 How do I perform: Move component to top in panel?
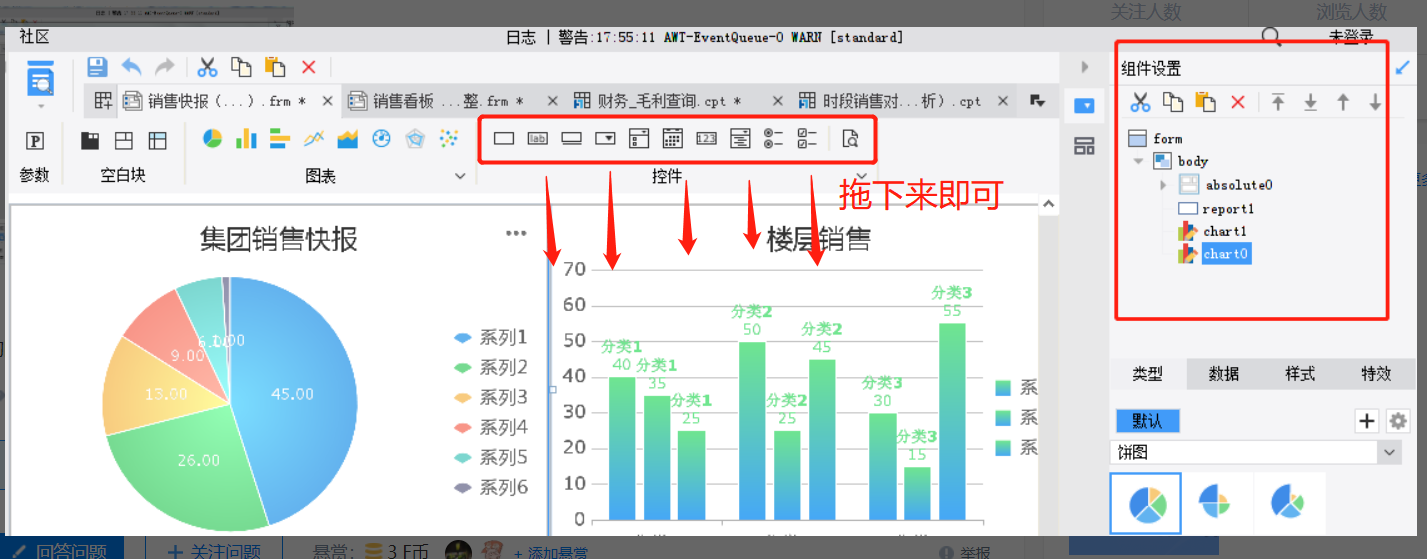point(1278,102)
